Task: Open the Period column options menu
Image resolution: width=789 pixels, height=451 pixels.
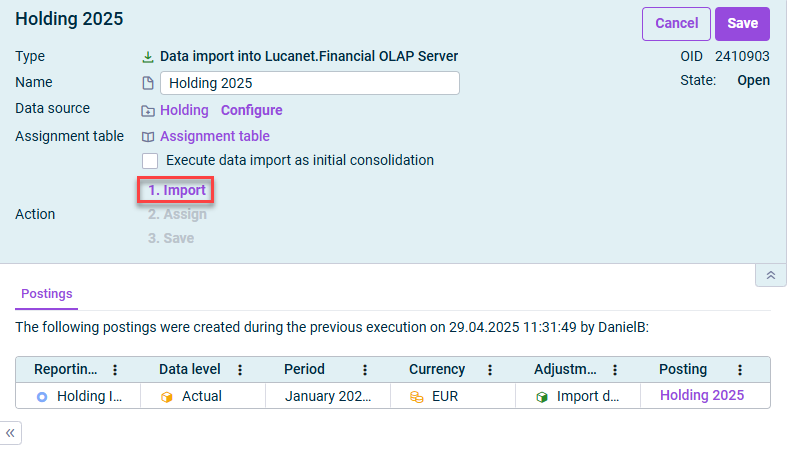Action: click(x=365, y=370)
